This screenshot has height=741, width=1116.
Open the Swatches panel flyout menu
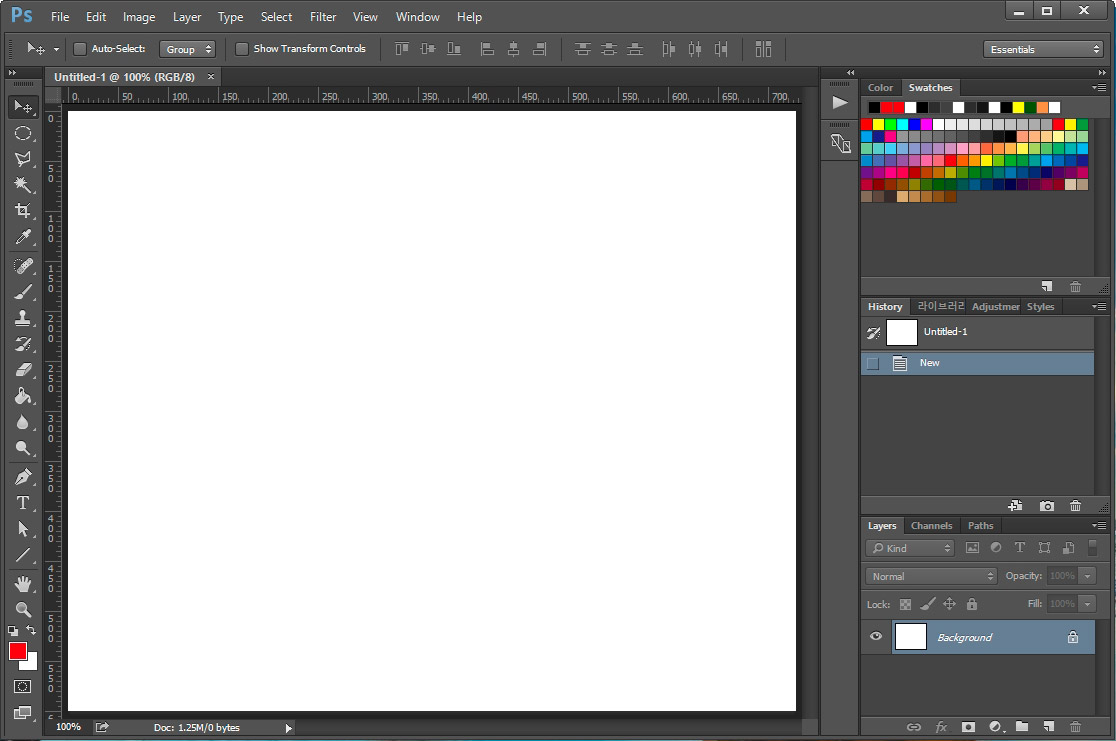pos(1099,88)
